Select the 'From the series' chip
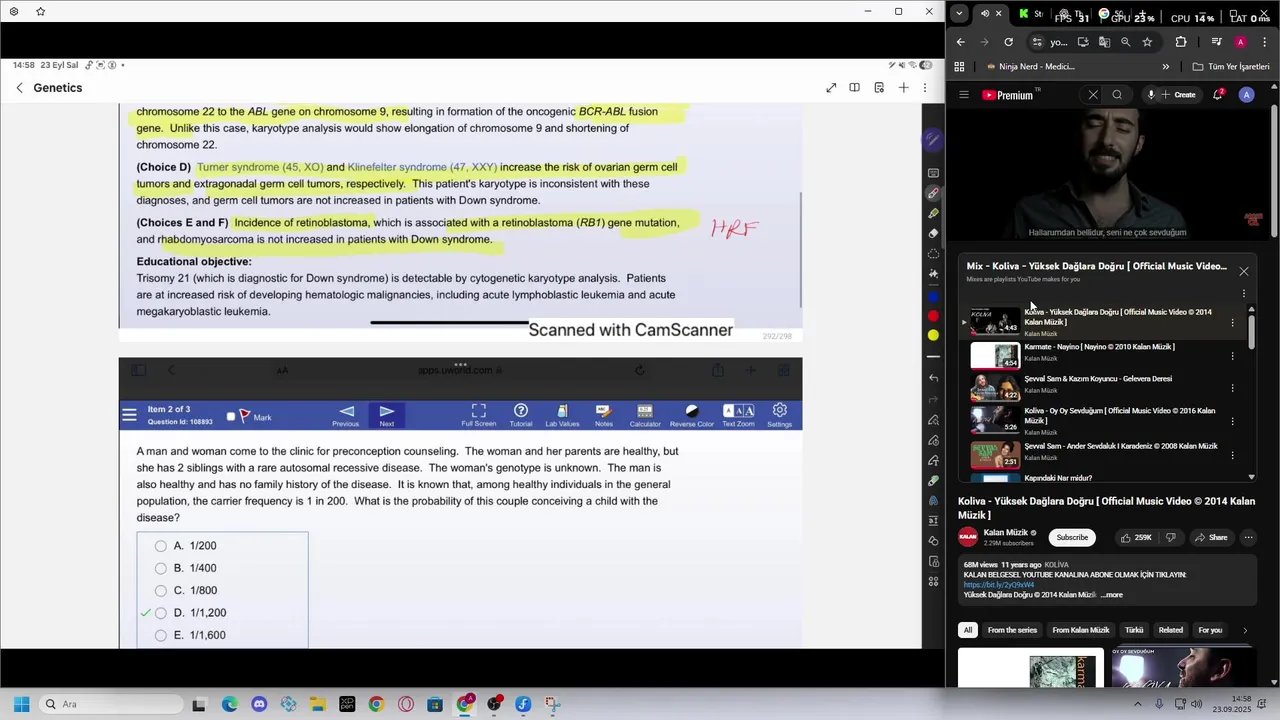This screenshot has height=720, width=1280. [x=1012, y=630]
